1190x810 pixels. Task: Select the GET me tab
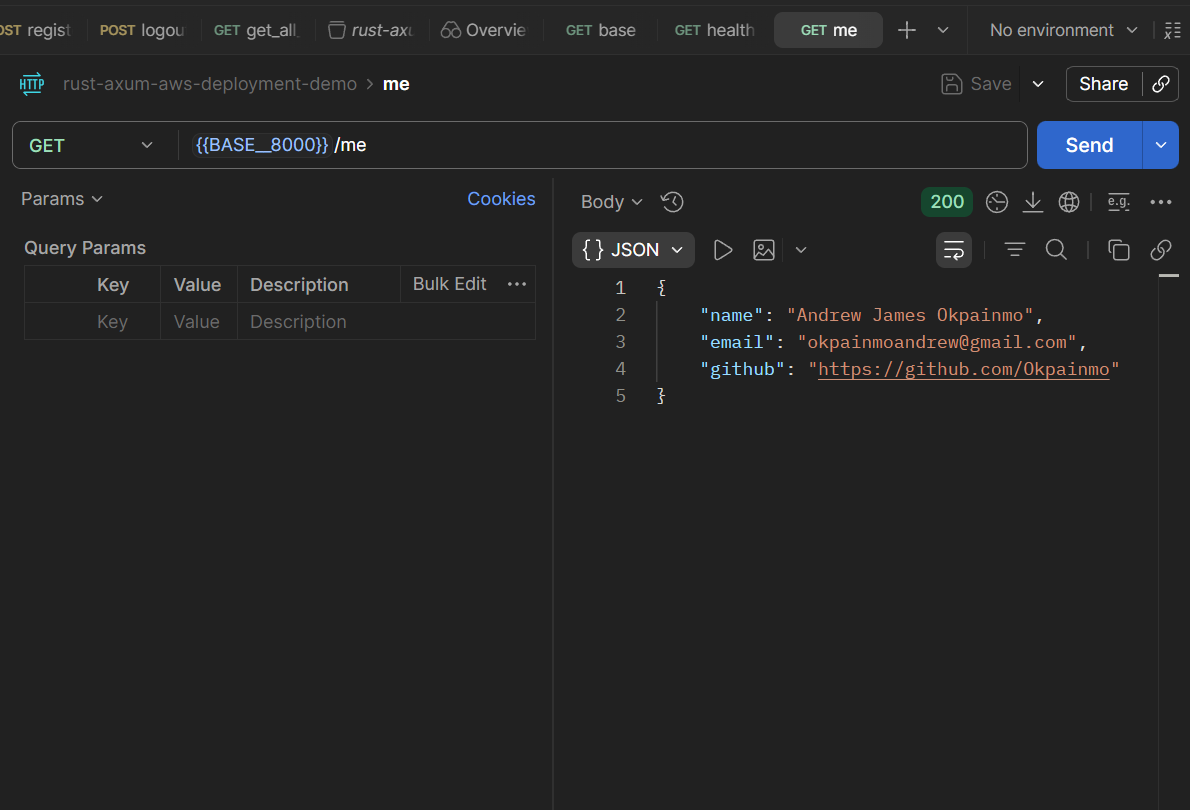click(x=828, y=30)
